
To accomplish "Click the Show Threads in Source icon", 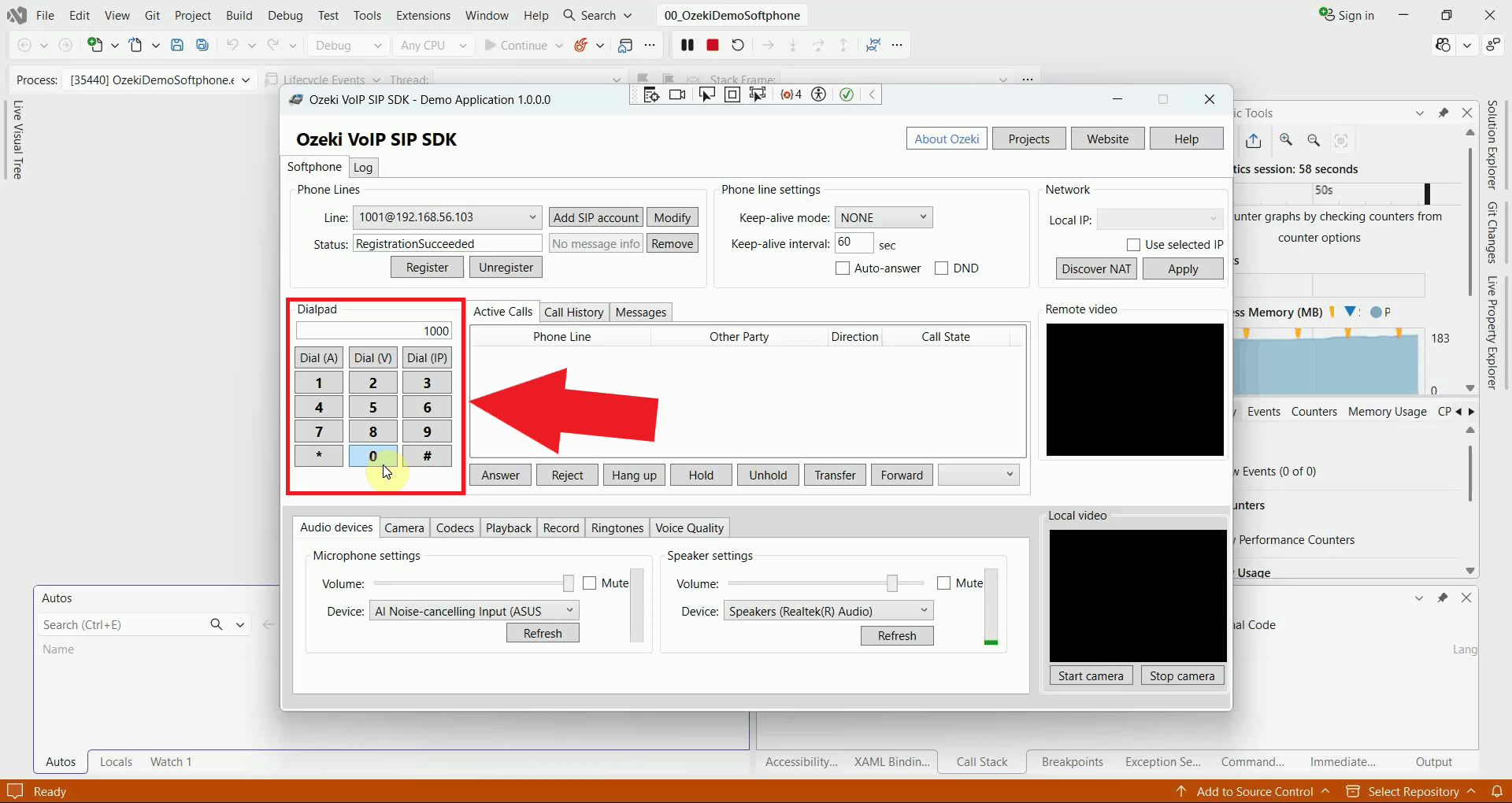I will [873, 46].
